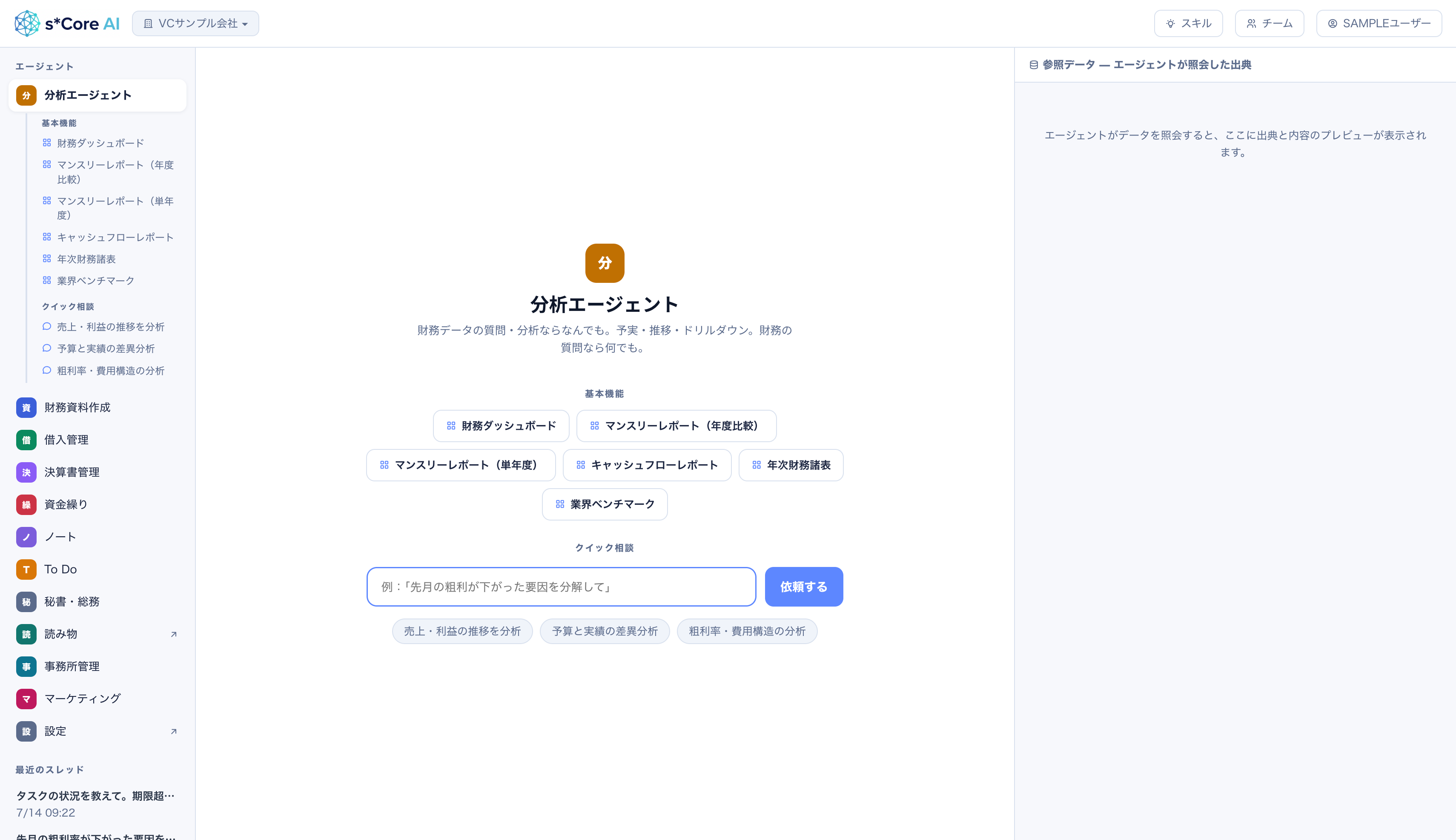Open sidebar キャッシュフローレポート
The image size is (1456, 840).
(109, 237)
